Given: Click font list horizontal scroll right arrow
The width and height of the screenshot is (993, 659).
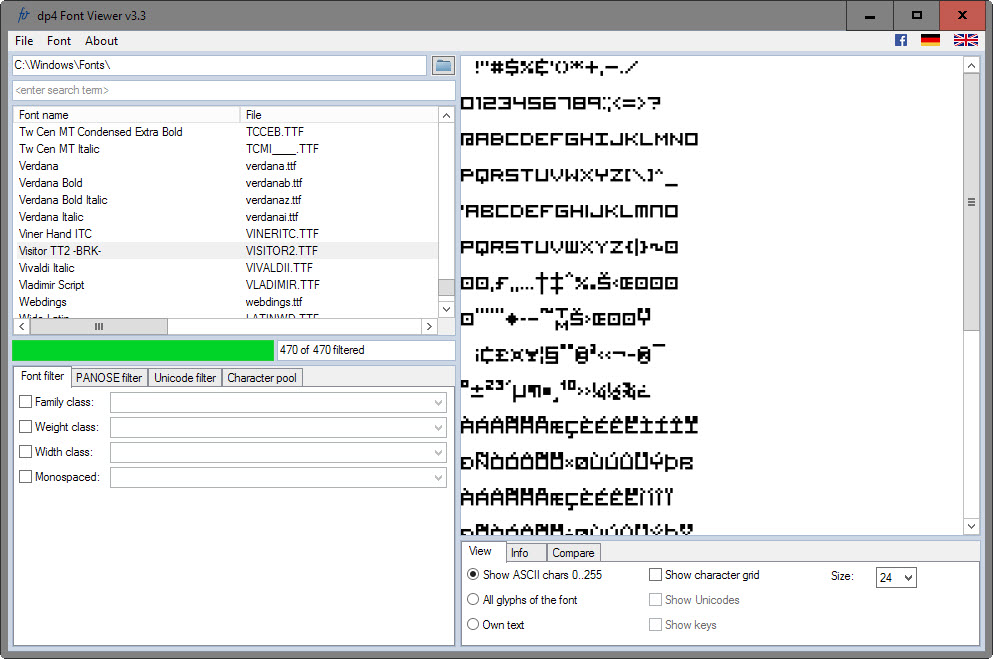Looking at the screenshot, I should (429, 326).
